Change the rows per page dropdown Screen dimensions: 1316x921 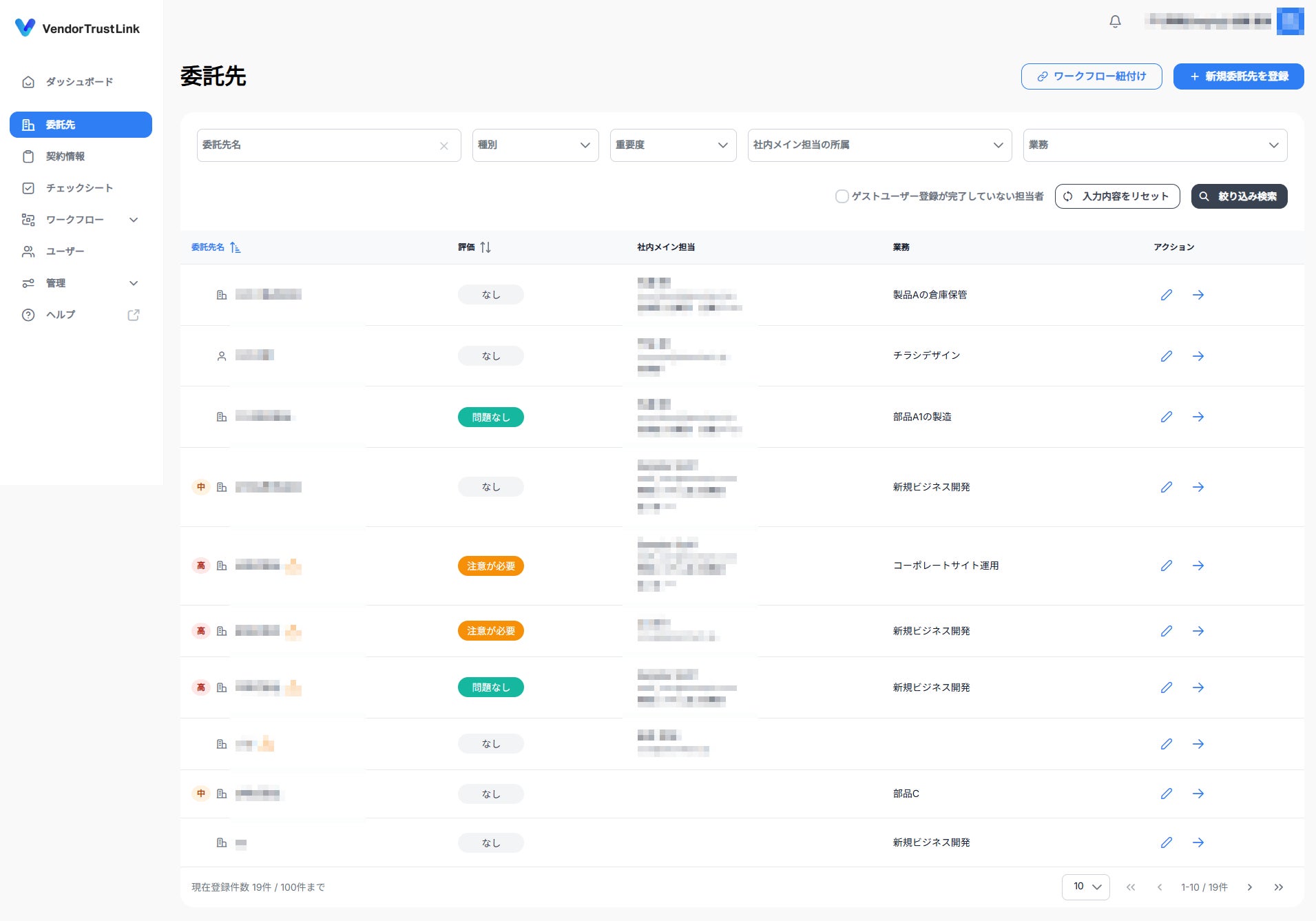point(1085,887)
